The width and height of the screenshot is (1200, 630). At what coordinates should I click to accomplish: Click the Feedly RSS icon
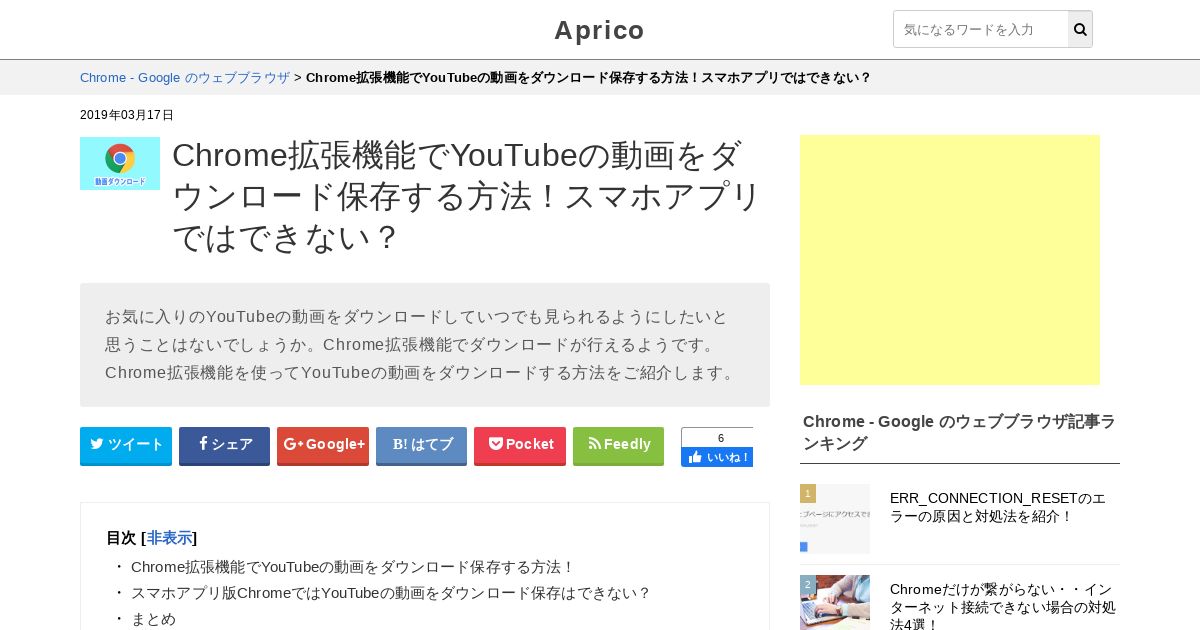tap(594, 444)
